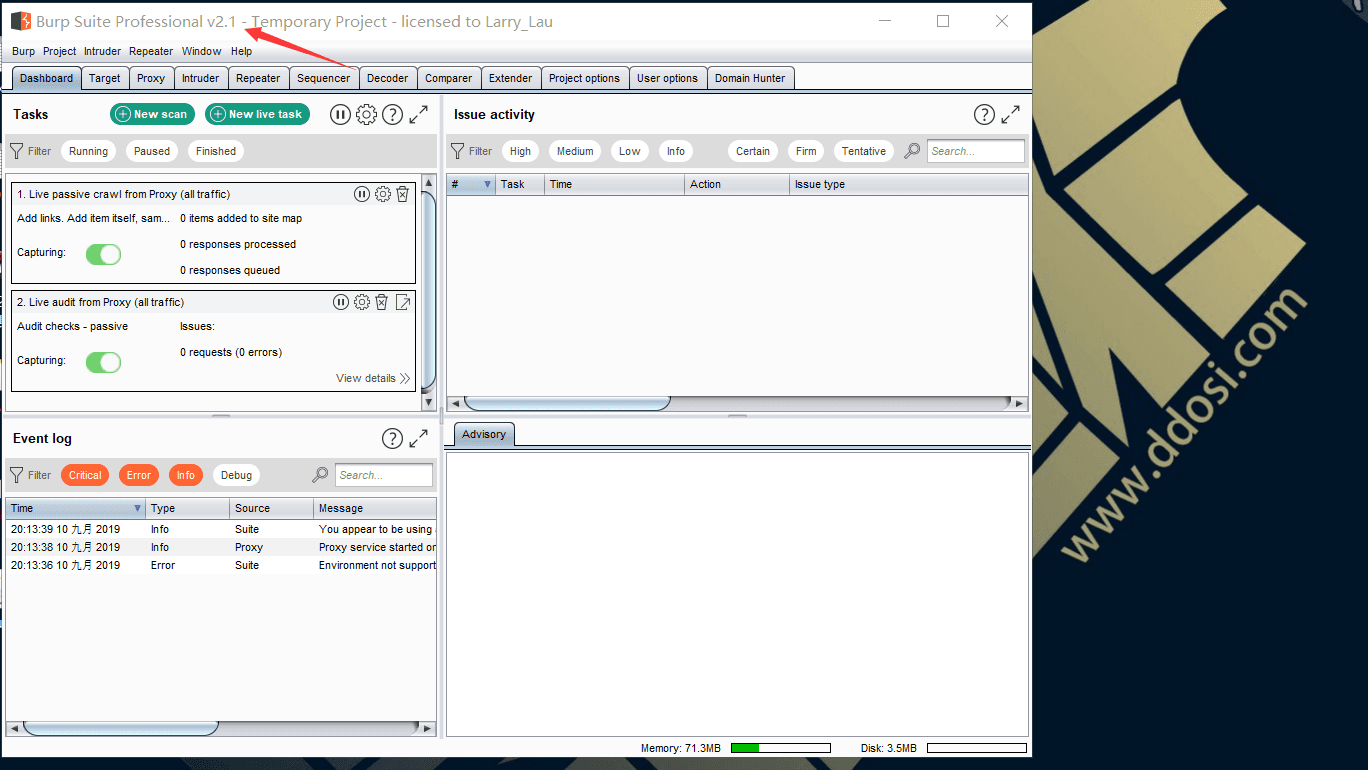The height and width of the screenshot is (770, 1368).
Task: Toggle the High severity filter
Action: 520,151
